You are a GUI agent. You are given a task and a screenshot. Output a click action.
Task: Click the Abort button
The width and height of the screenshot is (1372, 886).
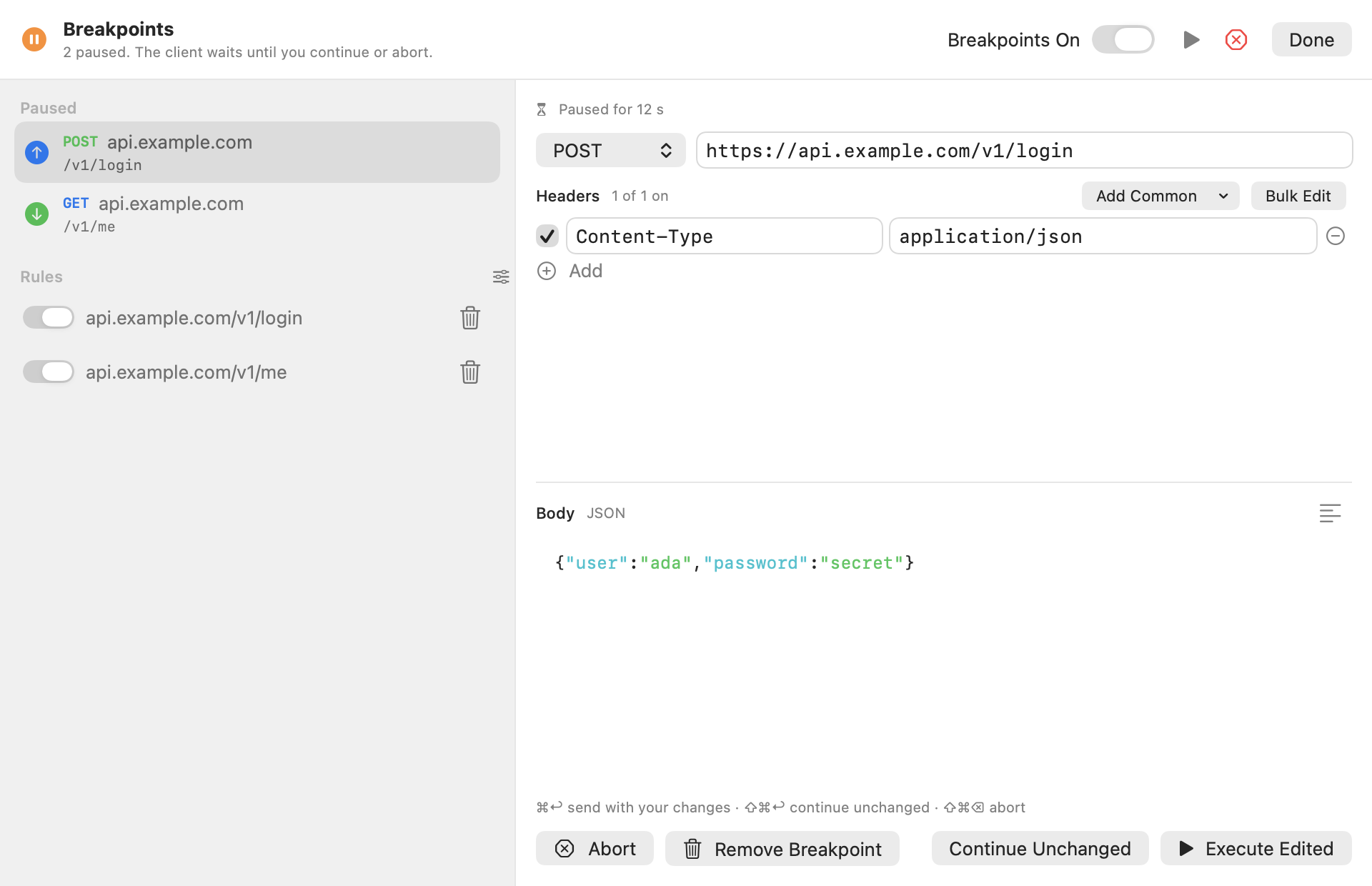point(595,848)
